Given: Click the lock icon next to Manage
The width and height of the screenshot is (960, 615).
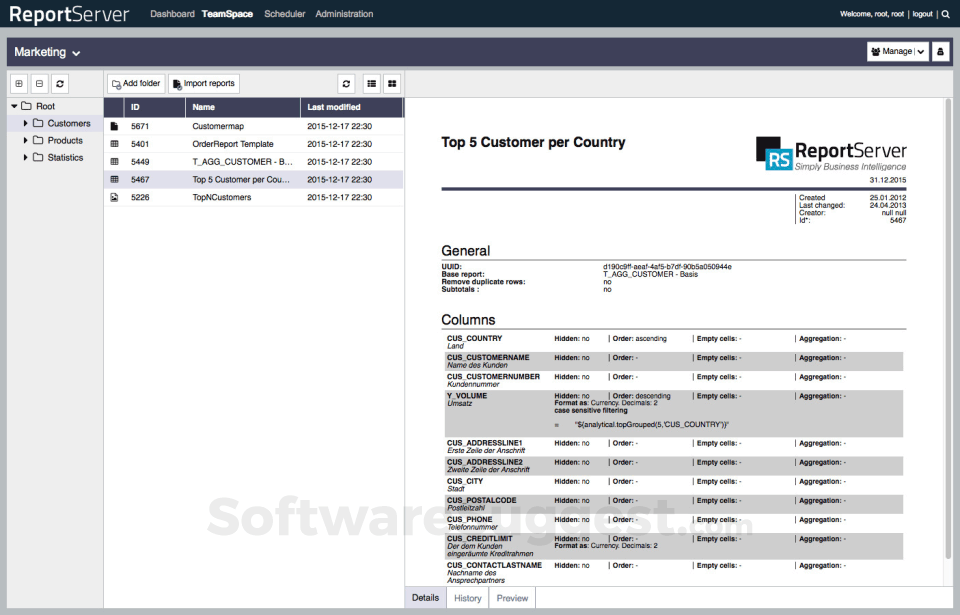Looking at the screenshot, I should pos(939,51).
